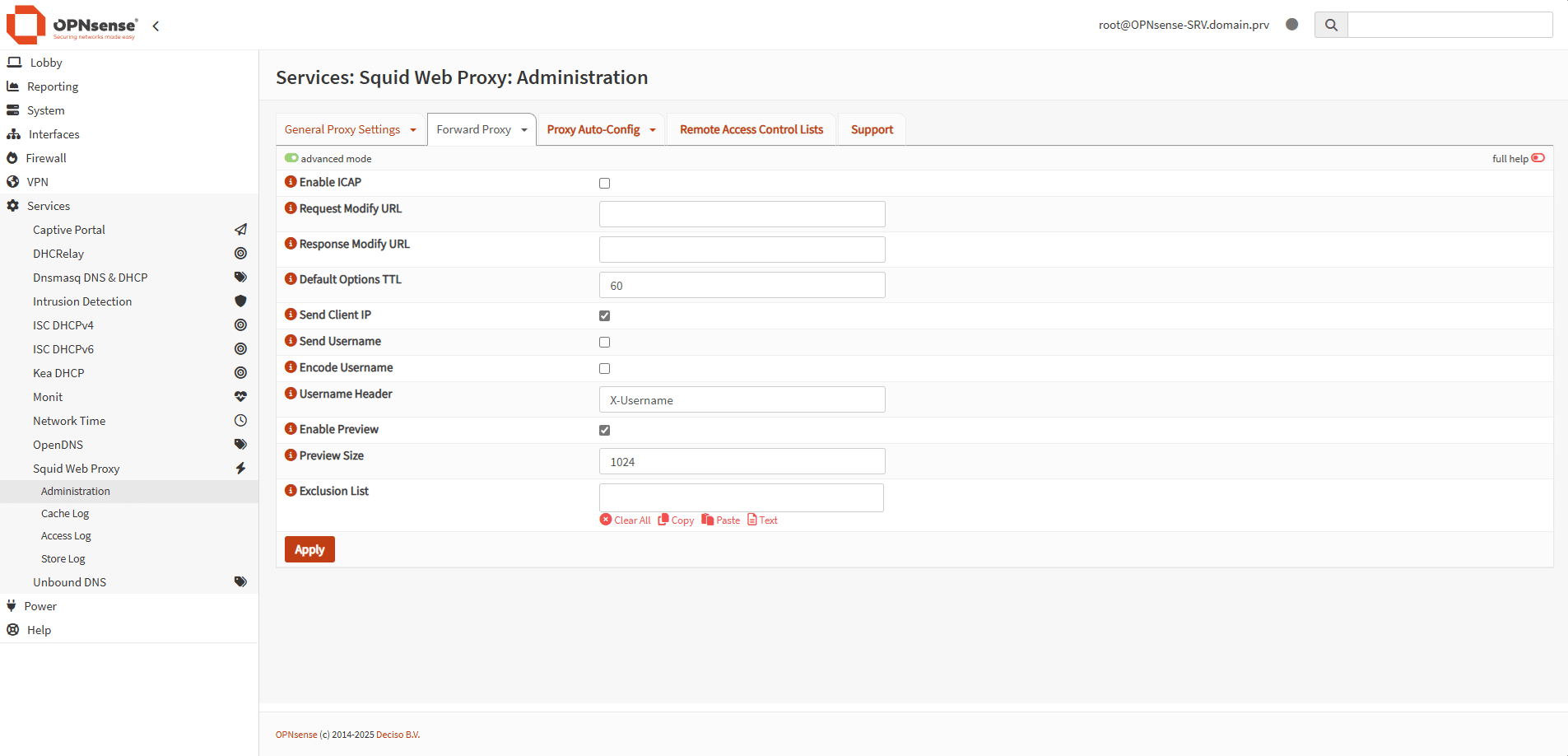The height and width of the screenshot is (756, 1568).
Task: Open the Cache Log page
Action: click(x=129, y=514)
